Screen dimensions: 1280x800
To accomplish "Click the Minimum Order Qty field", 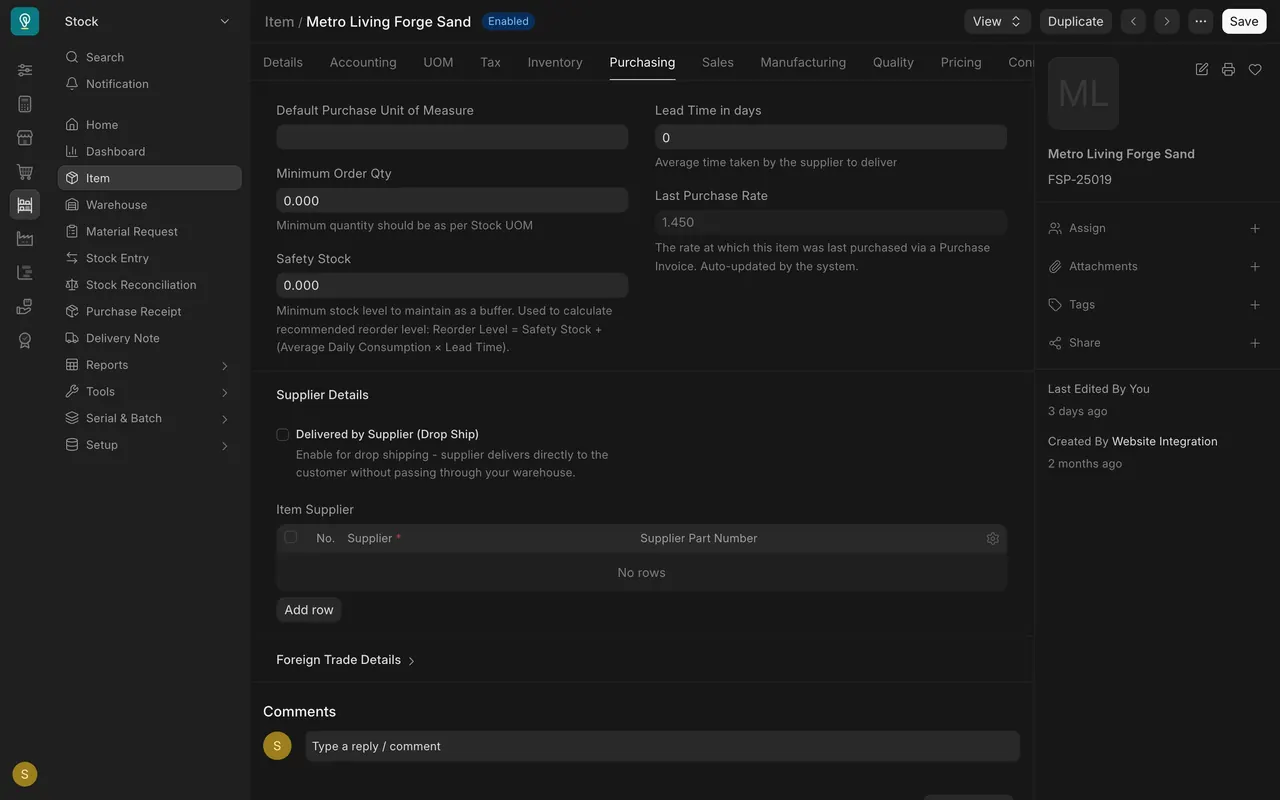I will pyautogui.click(x=452, y=200).
